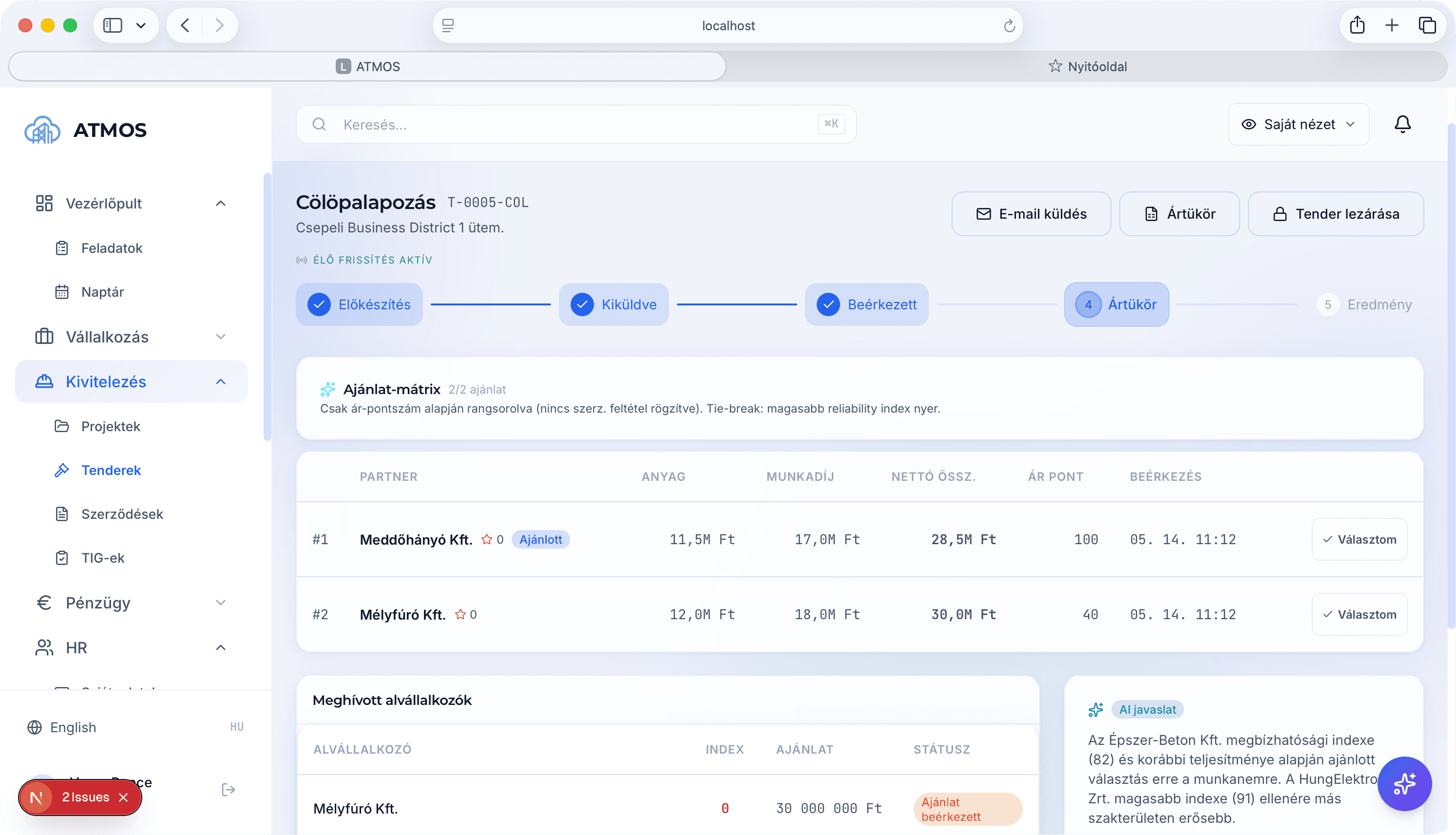Image resolution: width=1456 pixels, height=835 pixels.
Task: Click the star rating next to Meddőhányó Kft.
Action: [x=487, y=540]
